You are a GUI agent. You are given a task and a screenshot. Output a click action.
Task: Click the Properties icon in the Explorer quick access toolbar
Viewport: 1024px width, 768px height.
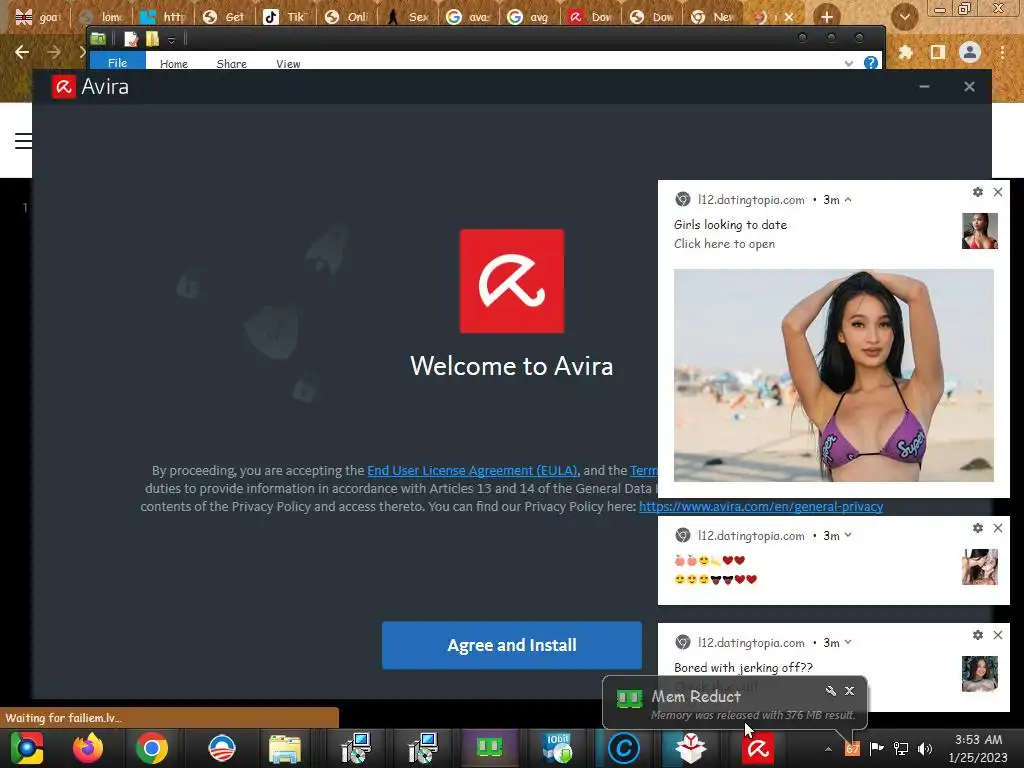pyautogui.click(x=131, y=39)
